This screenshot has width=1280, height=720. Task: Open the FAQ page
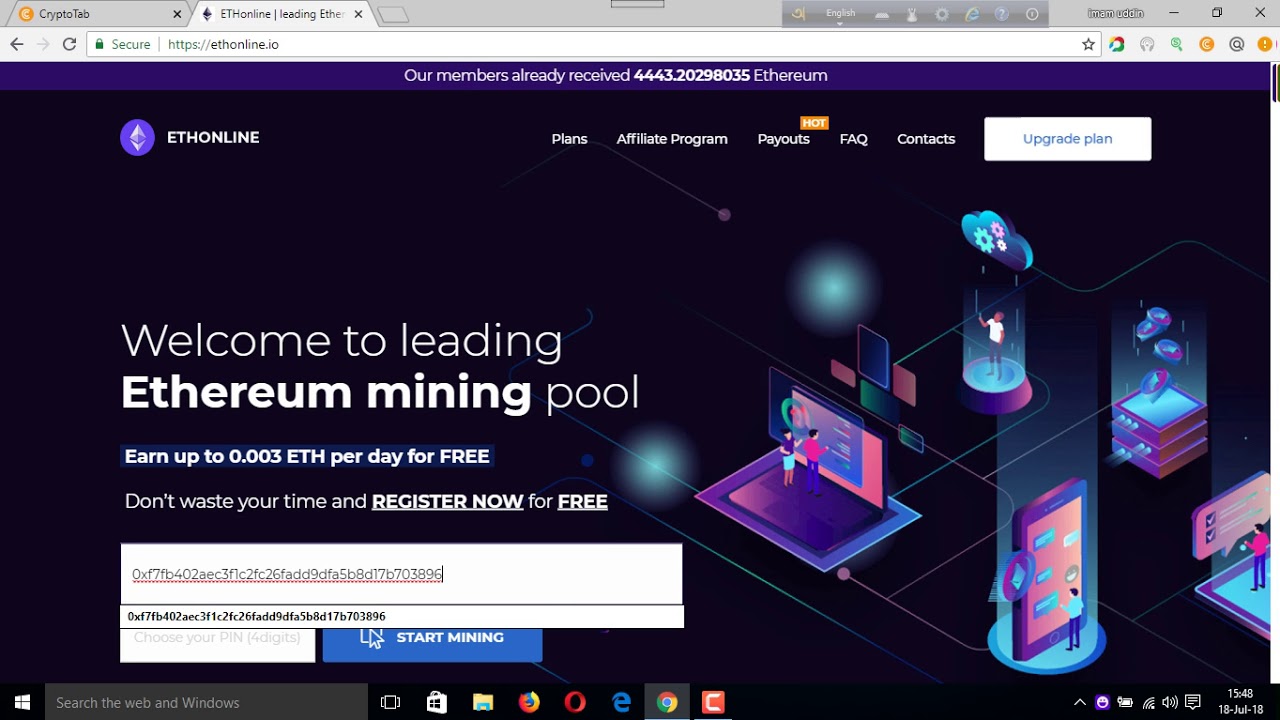[853, 139]
